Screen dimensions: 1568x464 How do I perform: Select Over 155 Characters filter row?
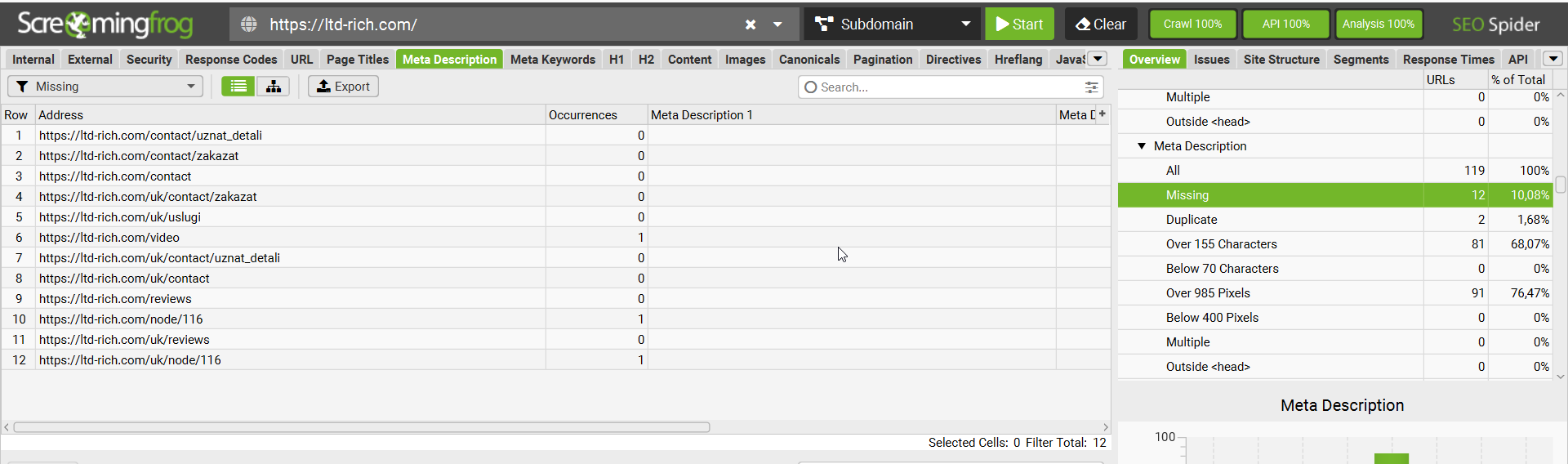[1334, 244]
